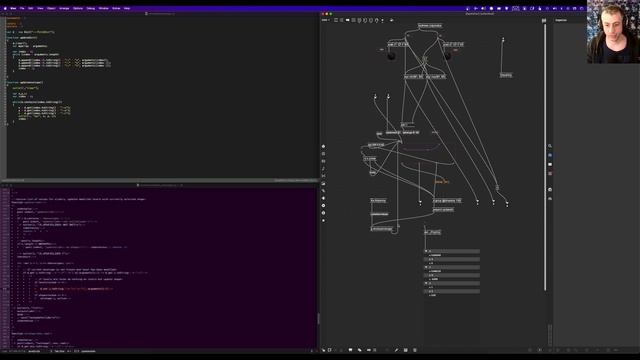The height and width of the screenshot is (360, 640).
Task: Open the Extras menu
Action: click(116, 8)
